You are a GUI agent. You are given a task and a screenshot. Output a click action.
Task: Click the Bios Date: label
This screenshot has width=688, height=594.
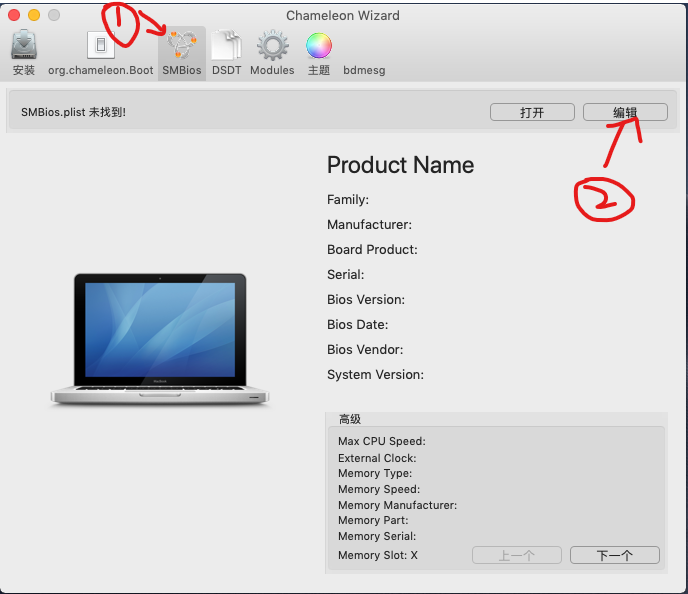[x=358, y=325]
